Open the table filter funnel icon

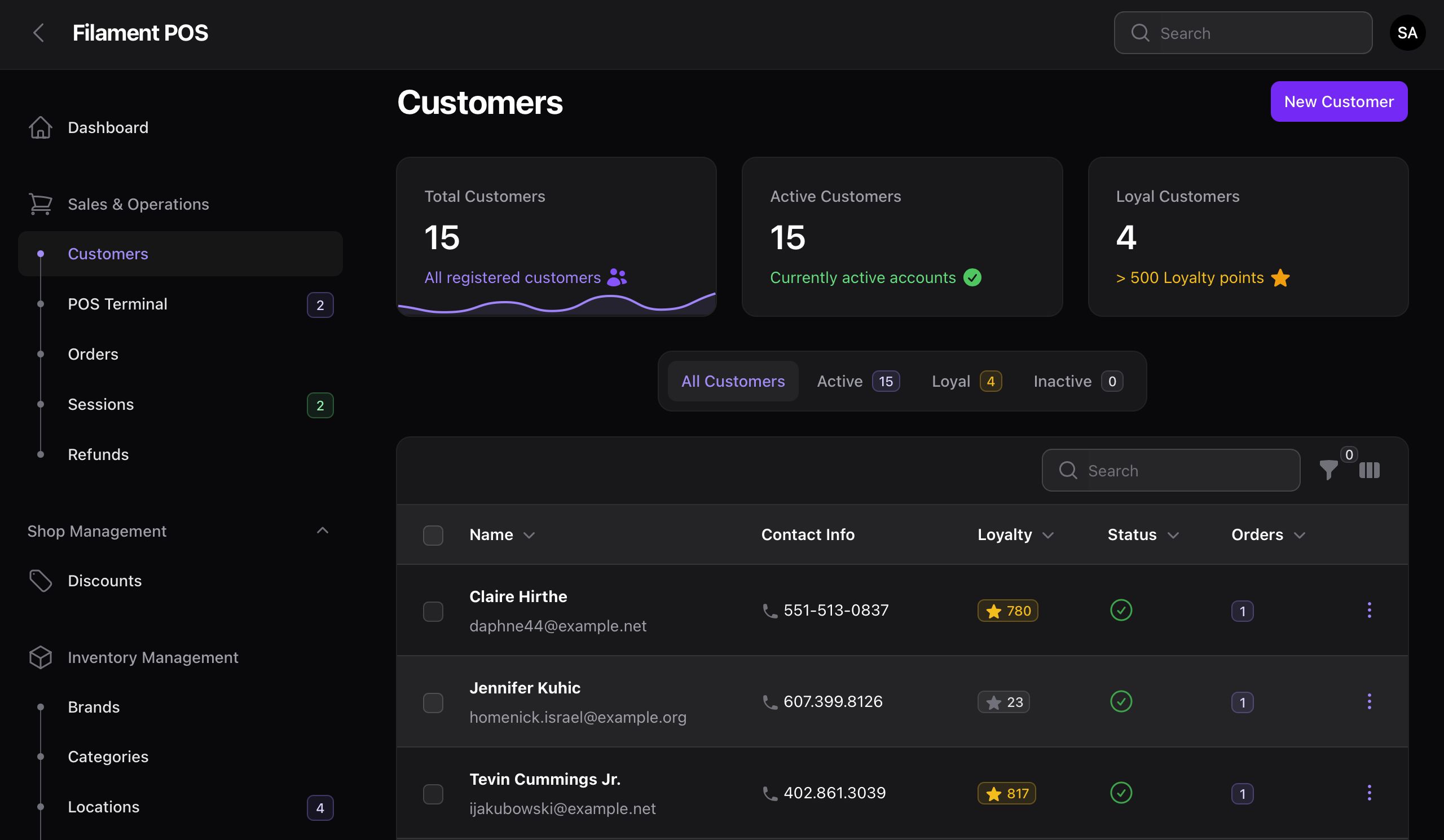1328,470
